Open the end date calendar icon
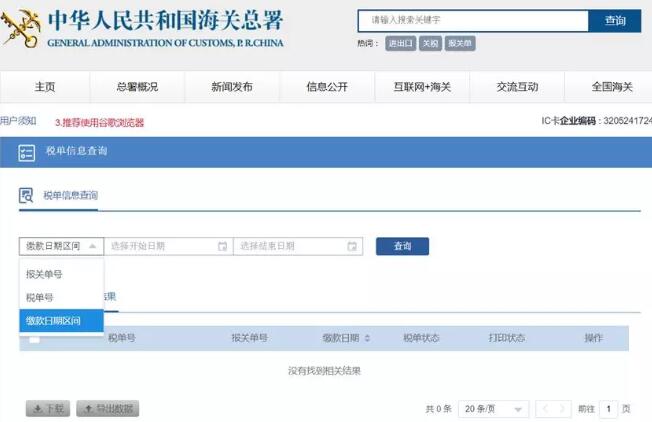 [352, 246]
